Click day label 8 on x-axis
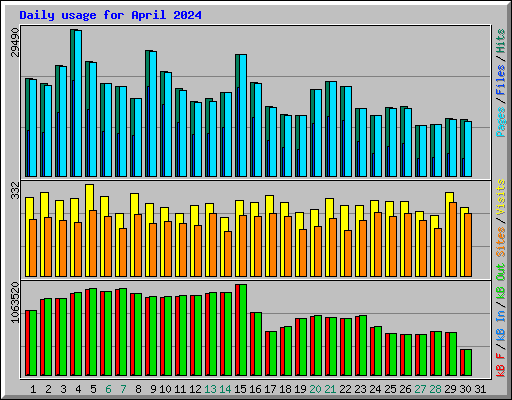 click(x=138, y=389)
